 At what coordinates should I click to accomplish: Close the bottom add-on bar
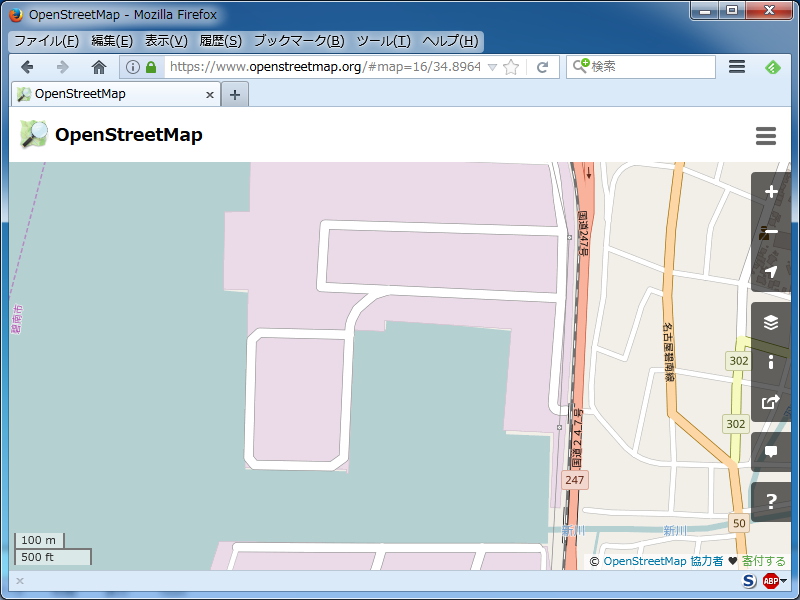(x=19, y=581)
